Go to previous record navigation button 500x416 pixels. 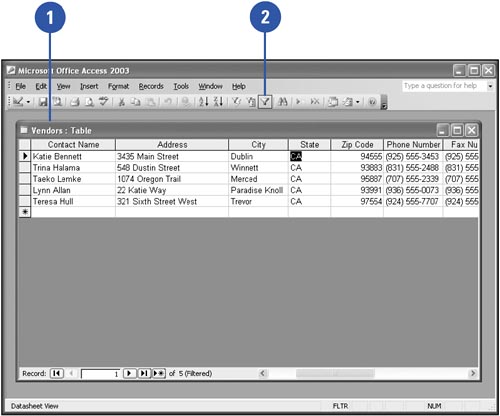(71, 373)
